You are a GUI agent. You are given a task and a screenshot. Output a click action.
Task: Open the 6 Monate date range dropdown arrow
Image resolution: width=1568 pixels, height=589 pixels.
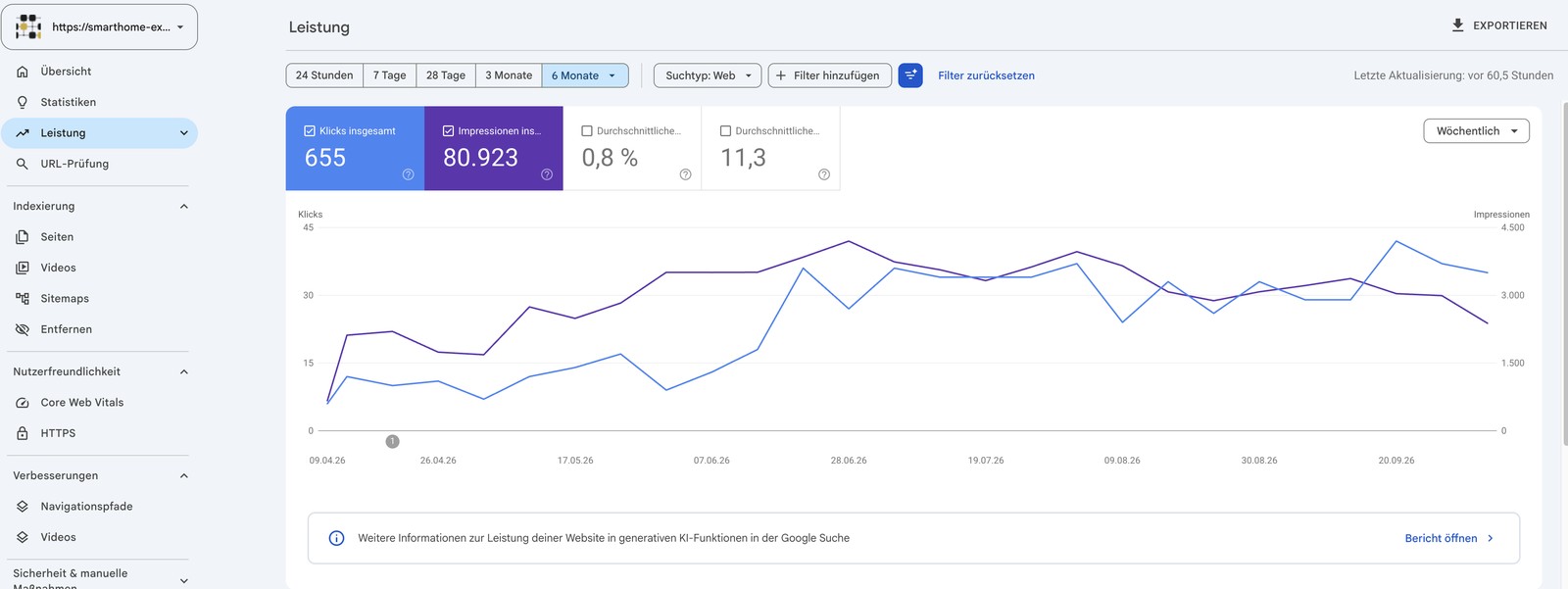click(x=612, y=75)
